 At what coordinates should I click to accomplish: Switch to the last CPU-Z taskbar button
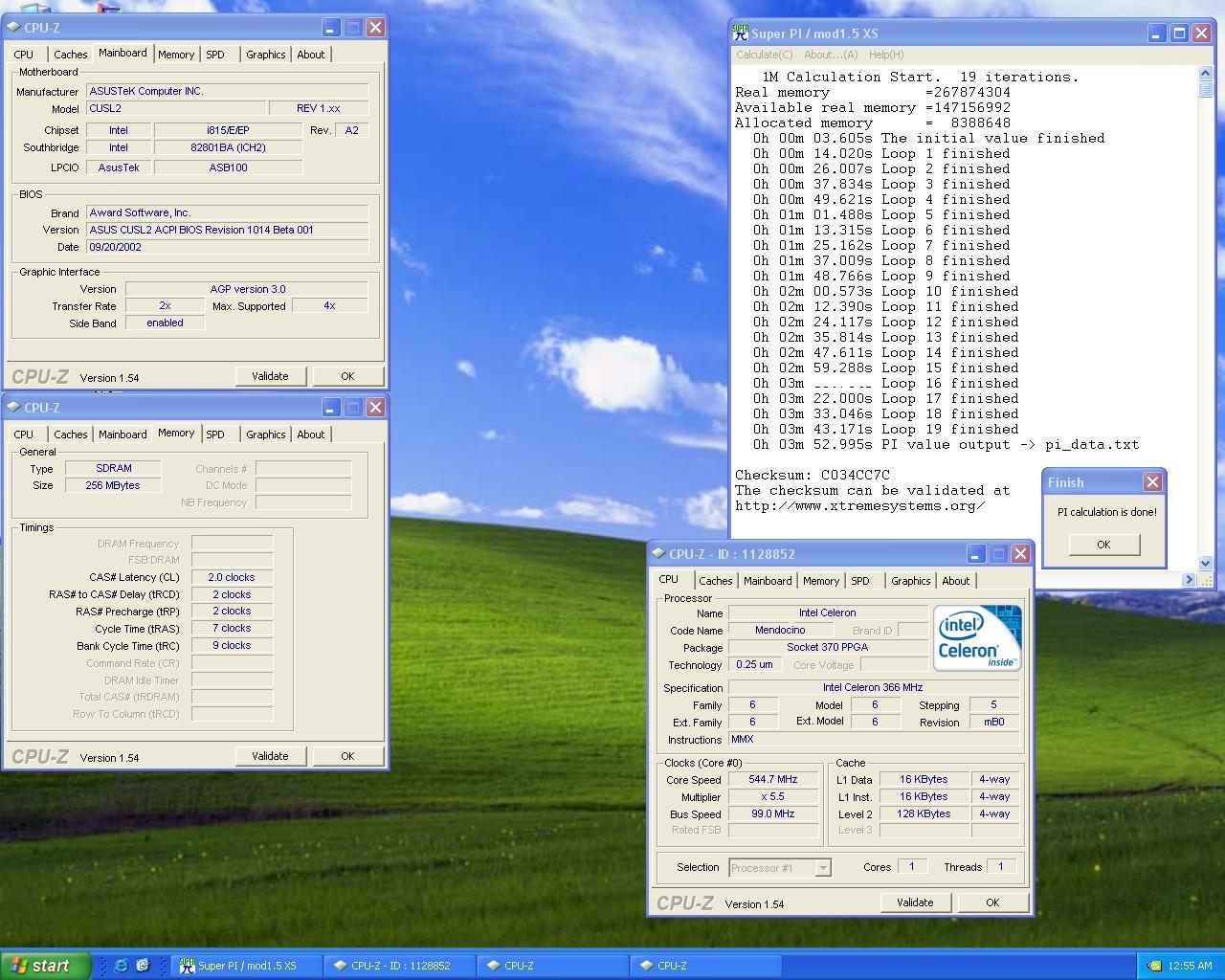point(706,966)
